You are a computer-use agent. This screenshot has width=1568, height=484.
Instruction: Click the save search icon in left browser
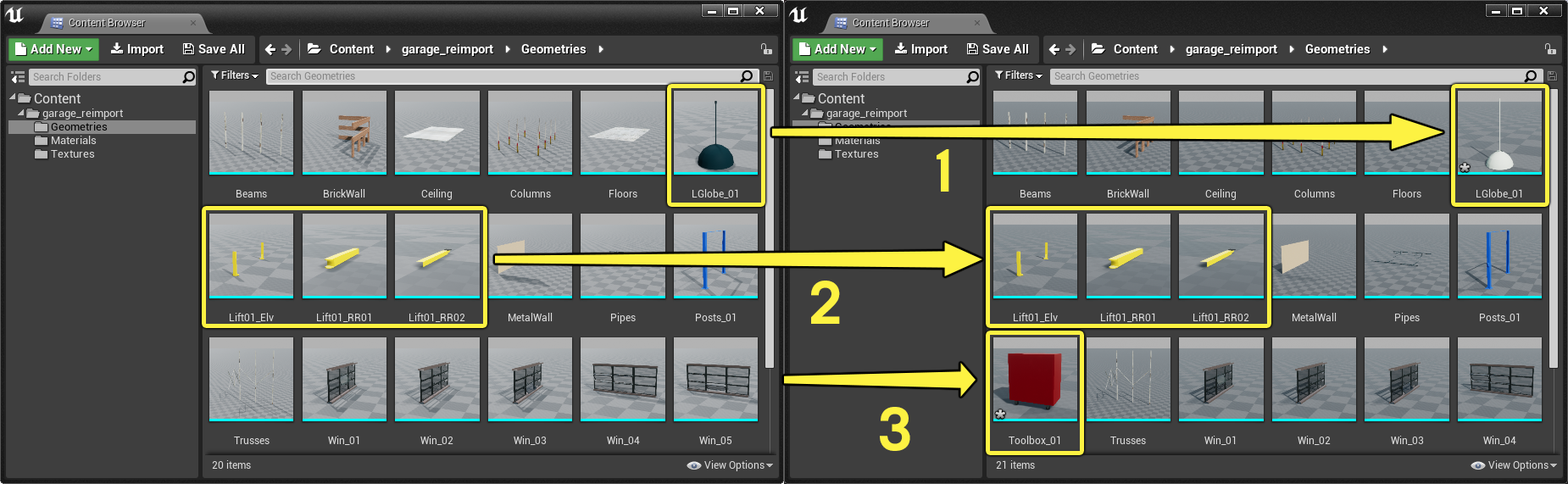(768, 76)
